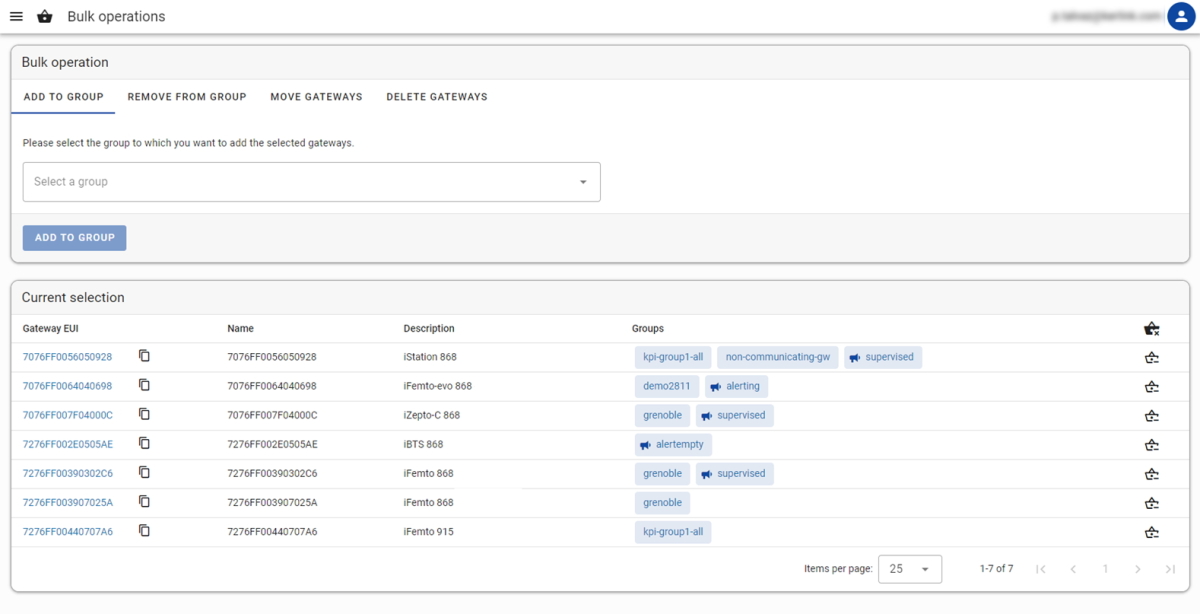Click the shopping basket icon in header
The width and height of the screenshot is (1200, 614).
pos(44,17)
